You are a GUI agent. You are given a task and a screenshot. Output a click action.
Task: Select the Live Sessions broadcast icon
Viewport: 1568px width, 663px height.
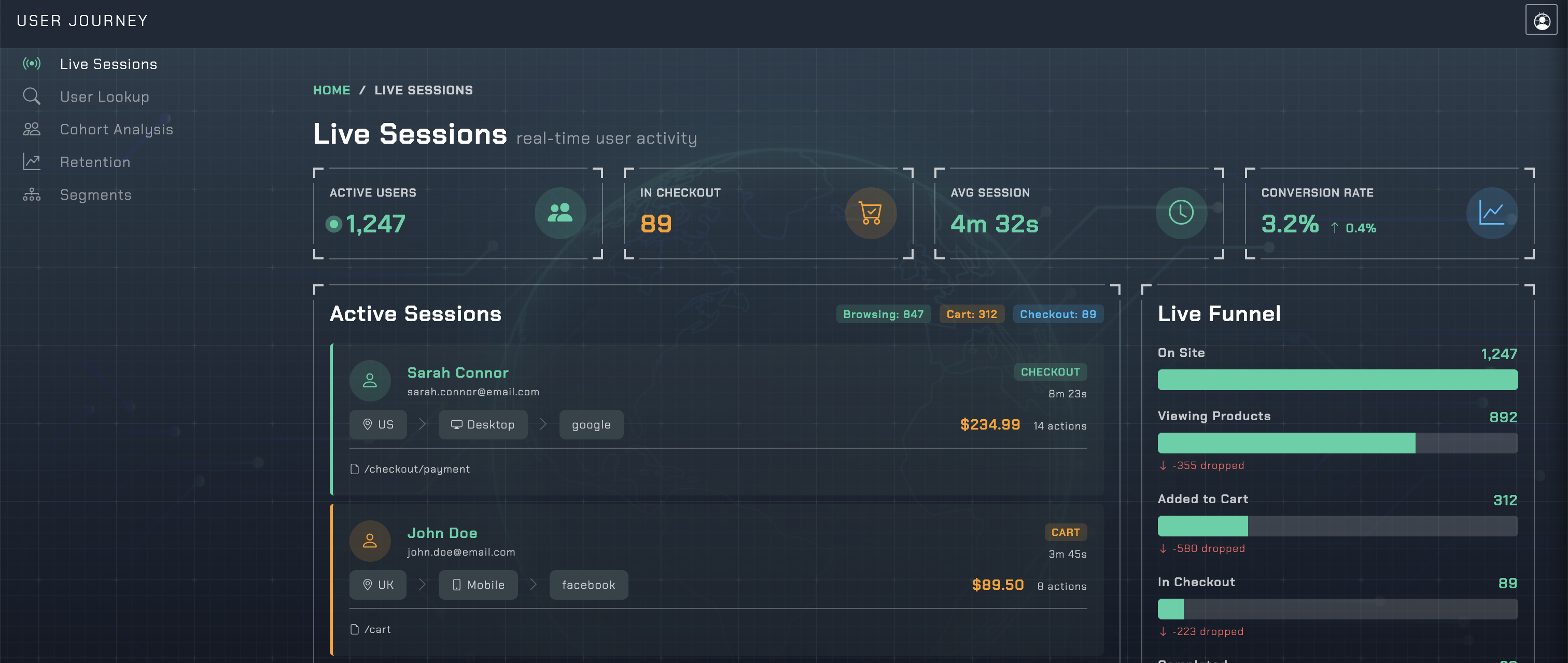[32, 63]
